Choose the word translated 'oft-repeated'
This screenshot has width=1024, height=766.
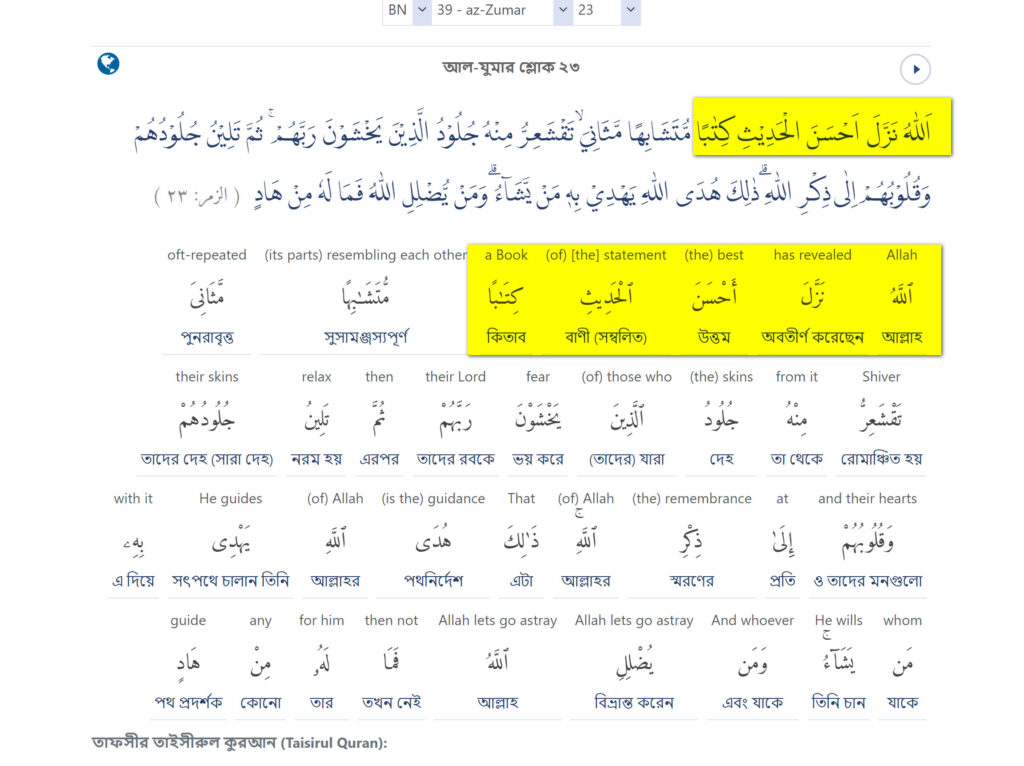pyautogui.click(x=209, y=296)
